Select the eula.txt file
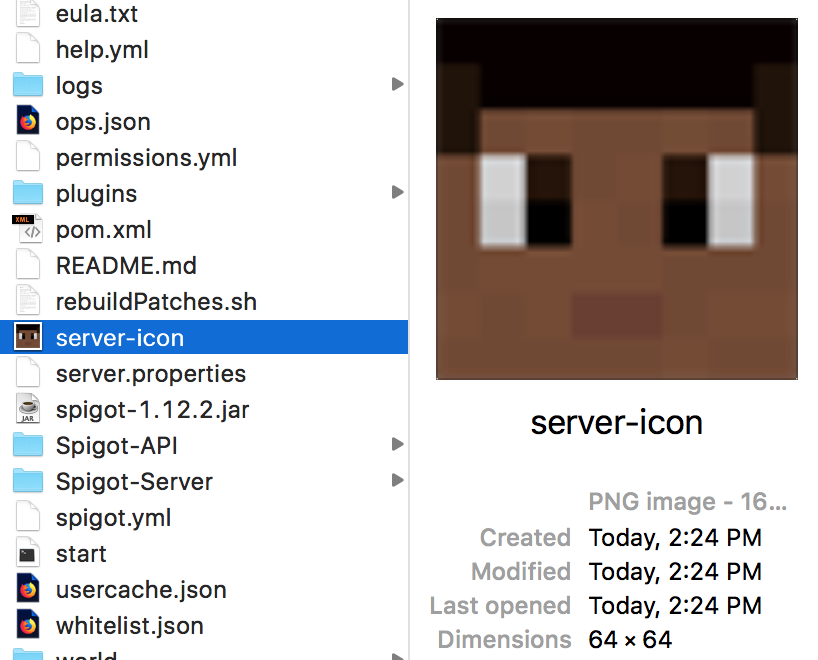 click(x=97, y=14)
